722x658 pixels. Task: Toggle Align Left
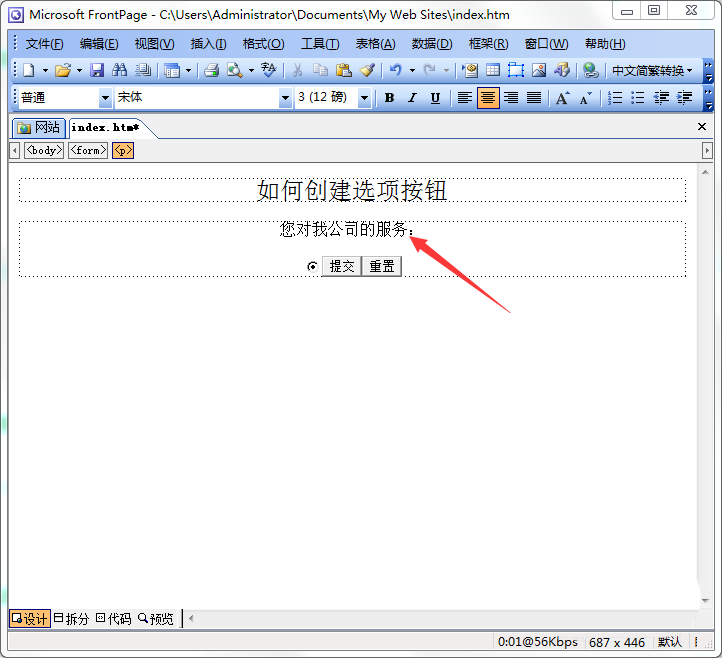tap(465, 98)
